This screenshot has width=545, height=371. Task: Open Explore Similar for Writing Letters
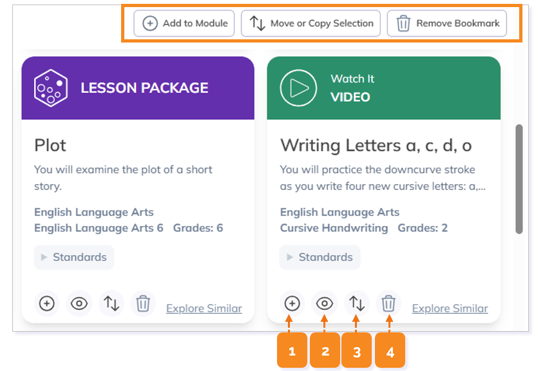(x=450, y=308)
